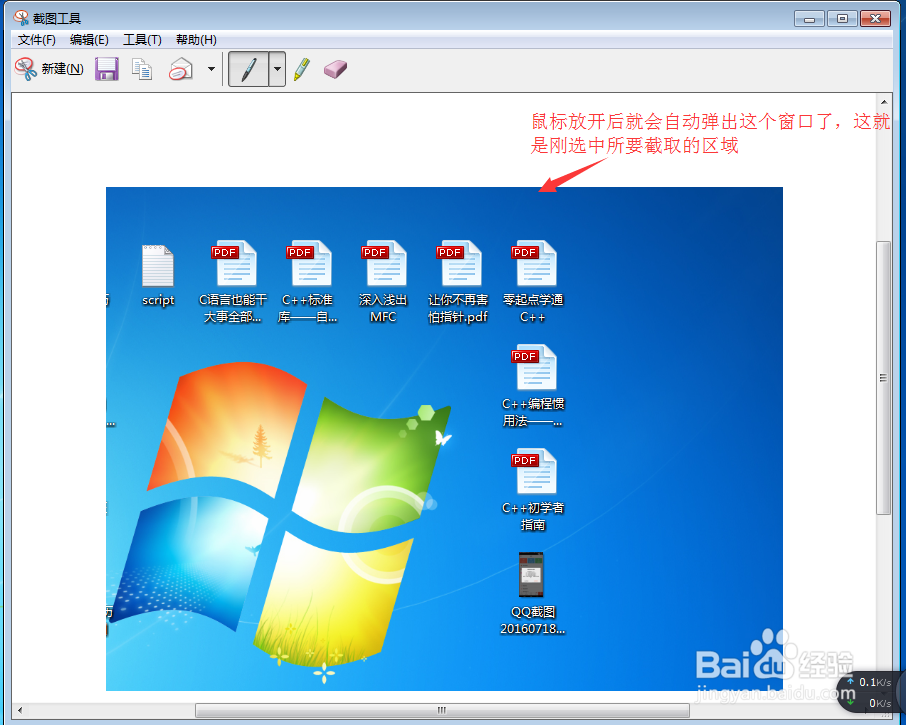This screenshot has height=725, width=906.
Task: Open the 帮助(H) menu
Action: (196, 40)
